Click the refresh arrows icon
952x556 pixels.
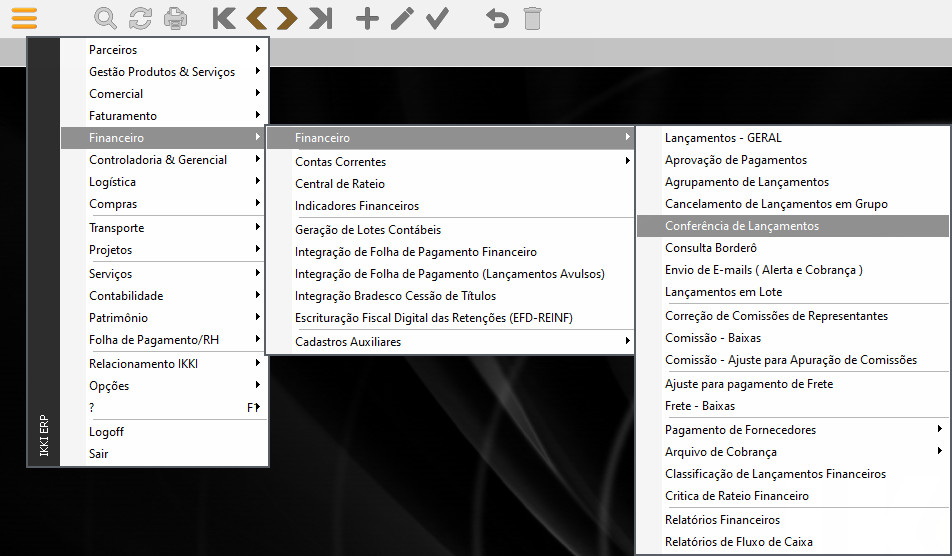tap(140, 18)
